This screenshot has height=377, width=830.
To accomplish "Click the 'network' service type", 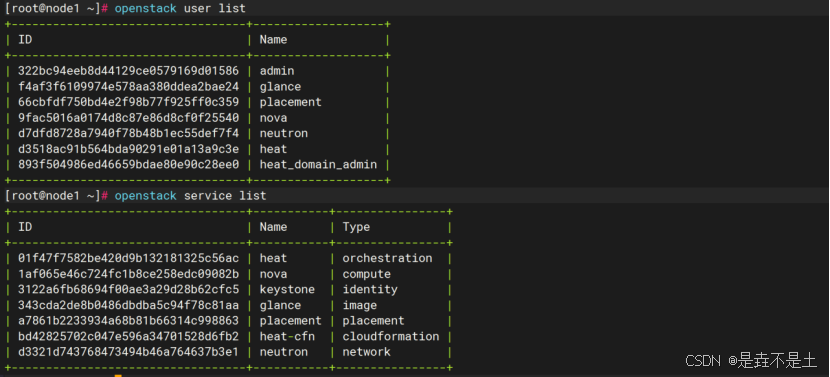I will click(366, 352).
